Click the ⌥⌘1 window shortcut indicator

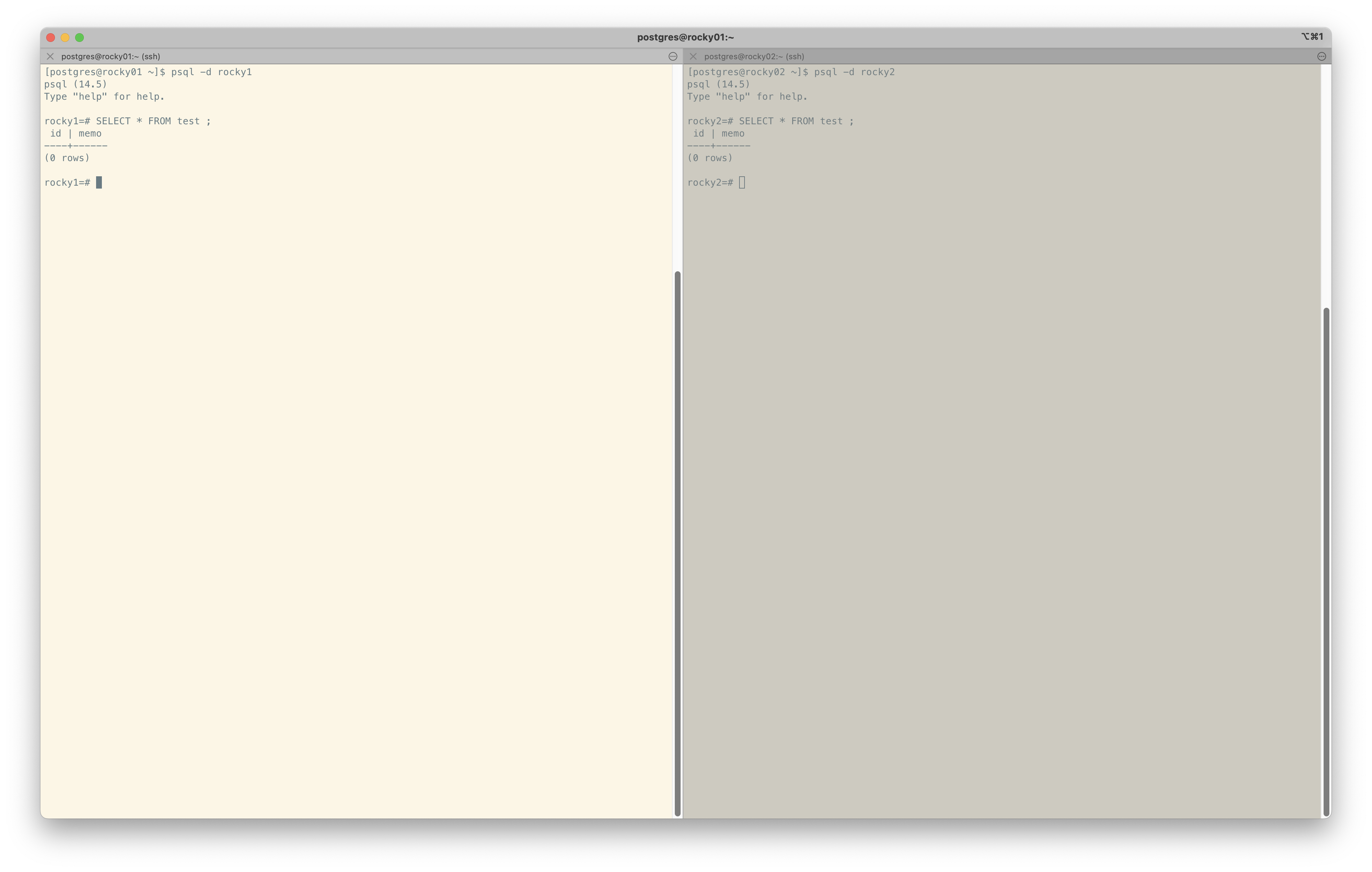pos(1312,37)
